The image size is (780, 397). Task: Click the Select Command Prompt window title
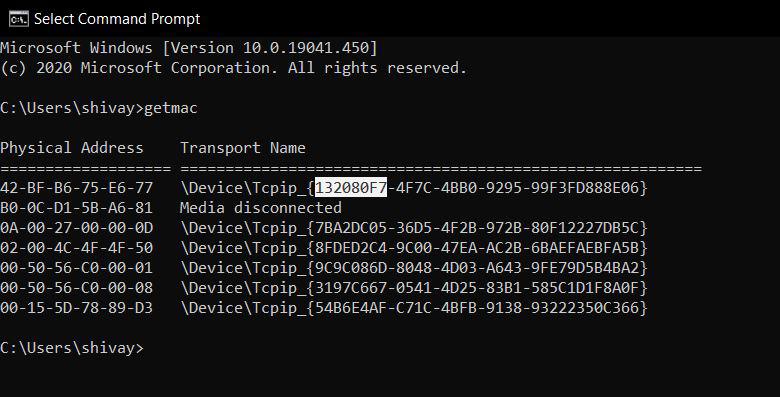pos(117,19)
